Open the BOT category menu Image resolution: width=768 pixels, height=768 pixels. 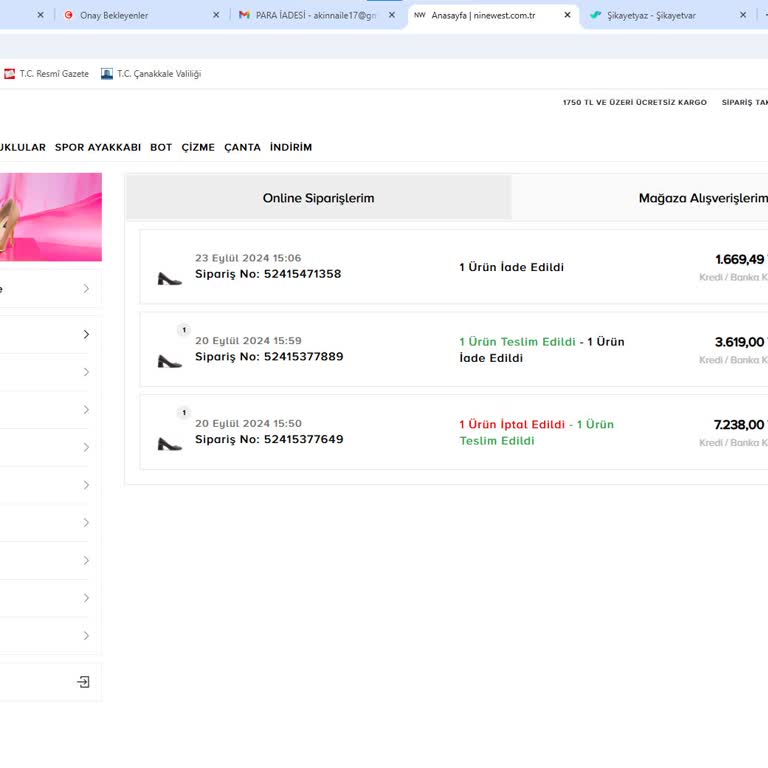[161, 147]
